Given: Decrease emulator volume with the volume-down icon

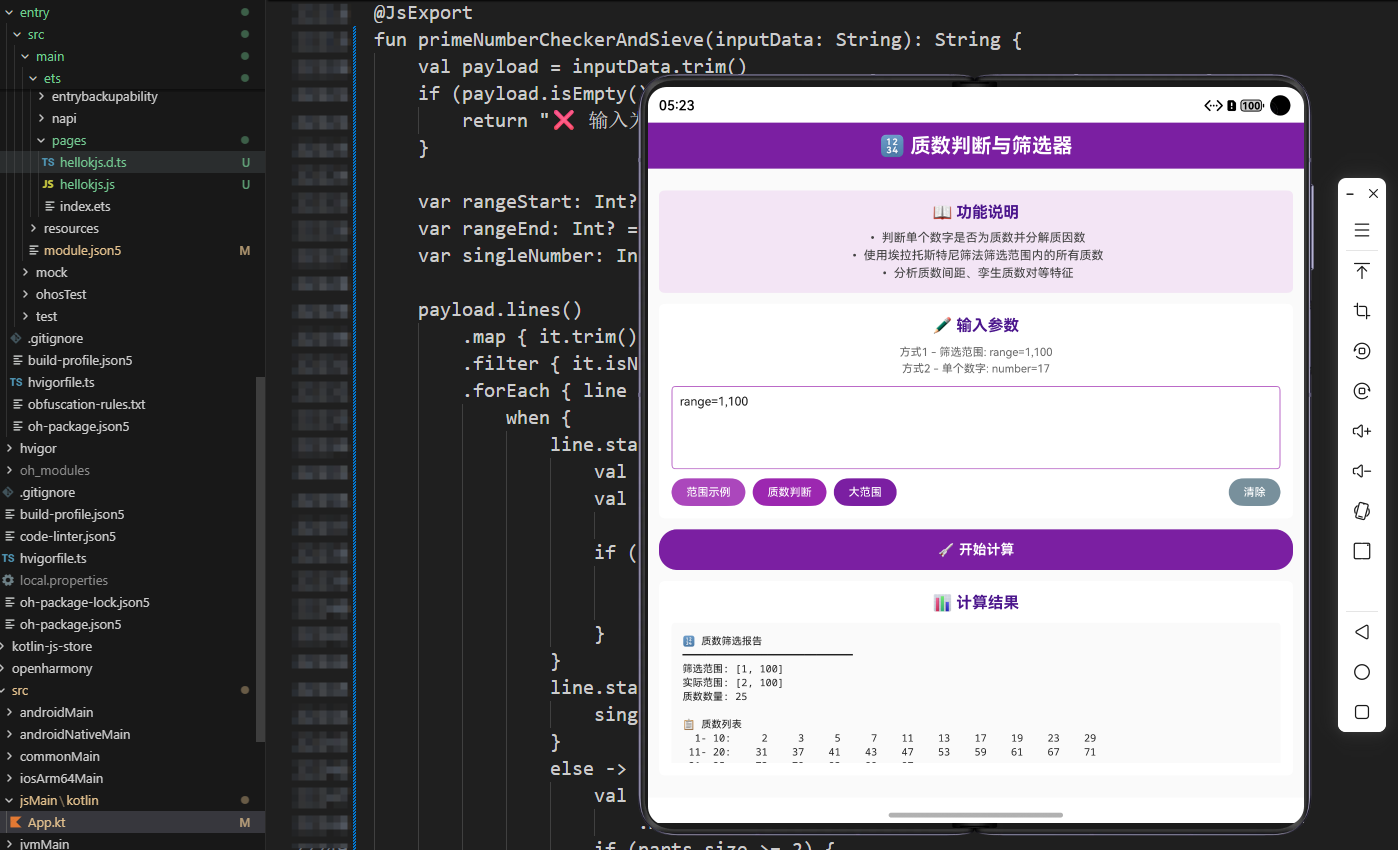Looking at the screenshot, I should (1361, 470).
